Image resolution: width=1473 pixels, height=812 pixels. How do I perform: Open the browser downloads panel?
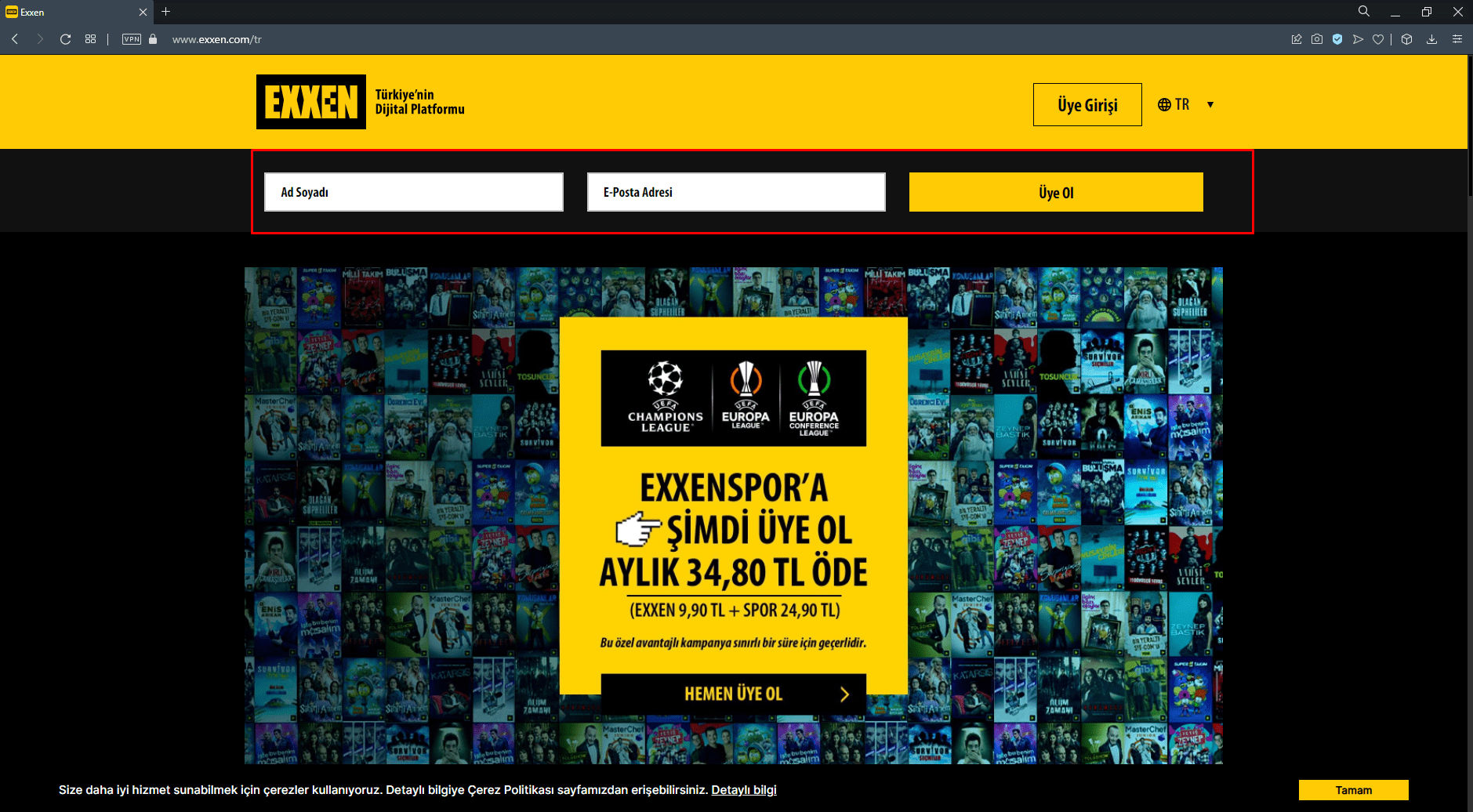click(x=1431, y=39)
